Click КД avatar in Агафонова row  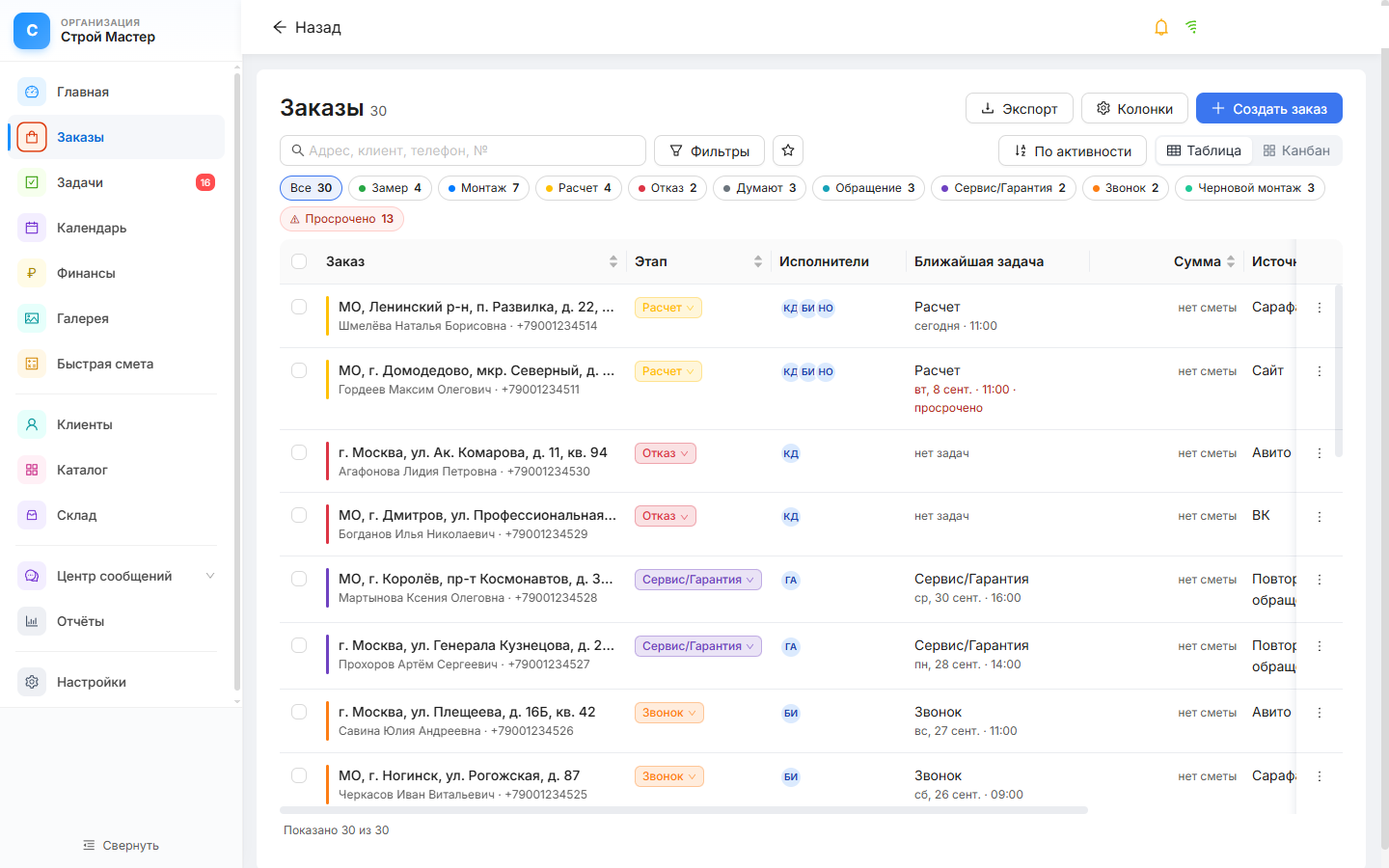[x=791, y=453]
